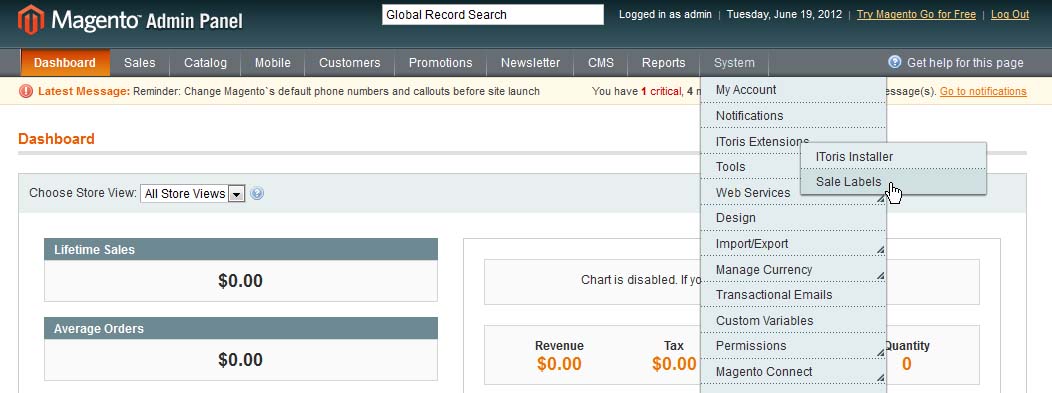Screen dimensions: 1052x393
Task: Open the Newsletter menu
Action: [530, 62]
